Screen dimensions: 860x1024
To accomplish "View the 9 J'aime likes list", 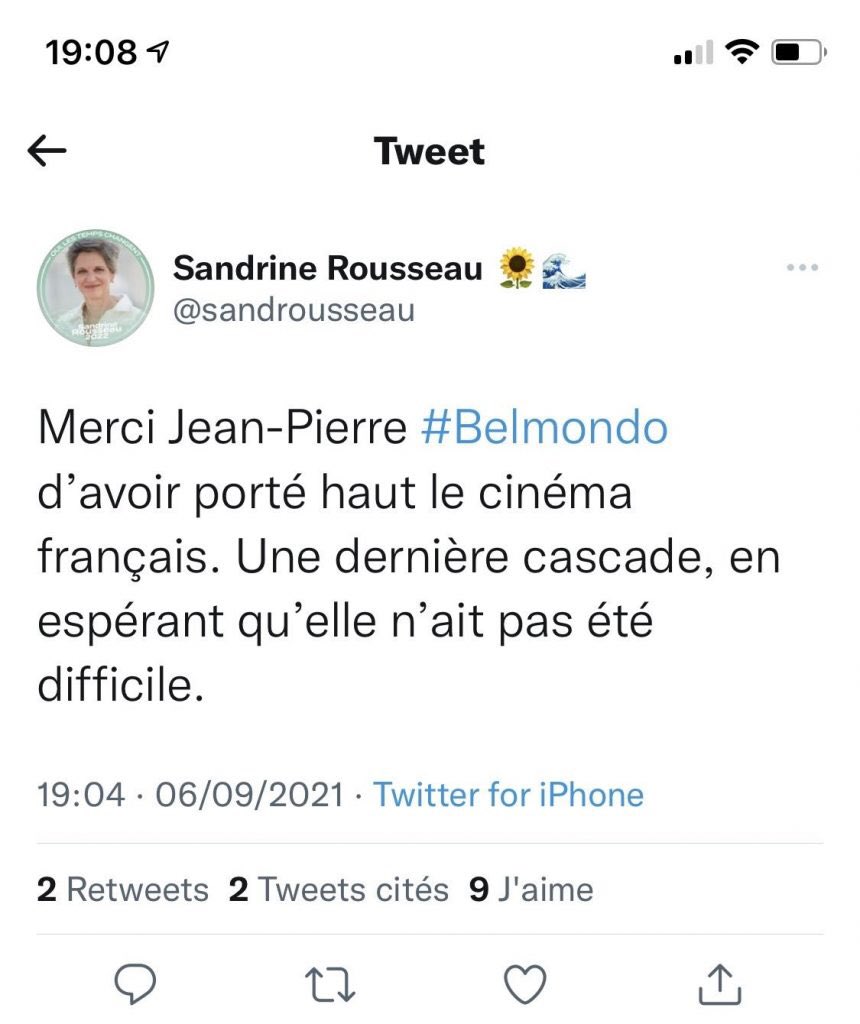I will pos(531,890).
